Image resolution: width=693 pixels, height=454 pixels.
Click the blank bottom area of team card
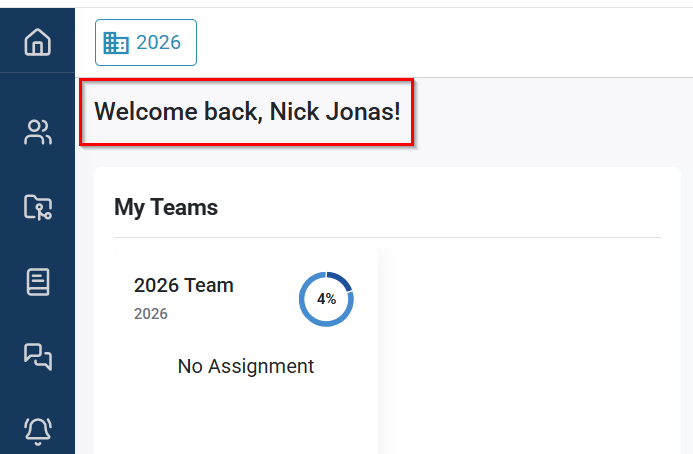click(236, 420)
